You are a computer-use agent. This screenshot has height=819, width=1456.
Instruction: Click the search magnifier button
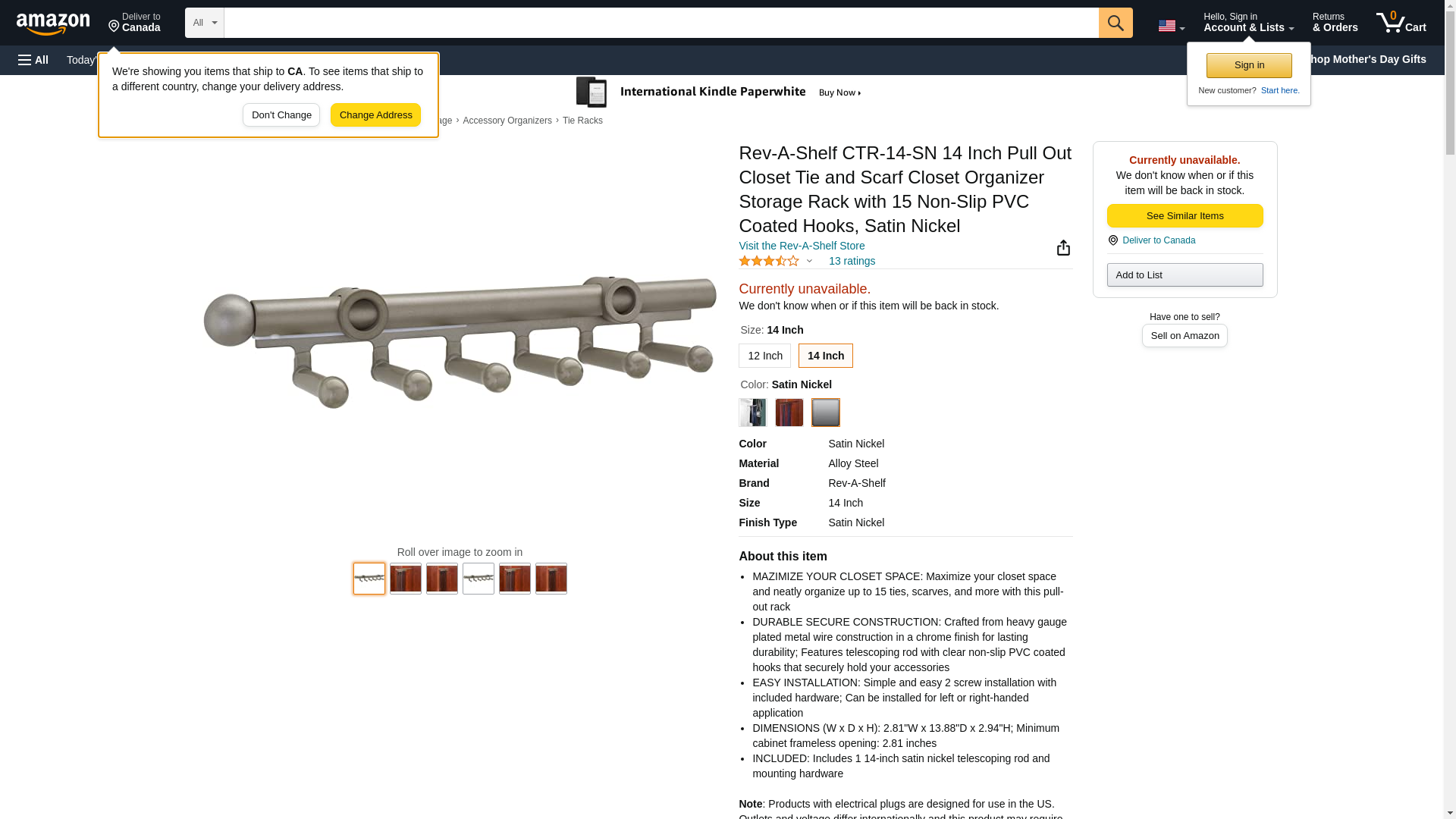tap(1116, 23)
